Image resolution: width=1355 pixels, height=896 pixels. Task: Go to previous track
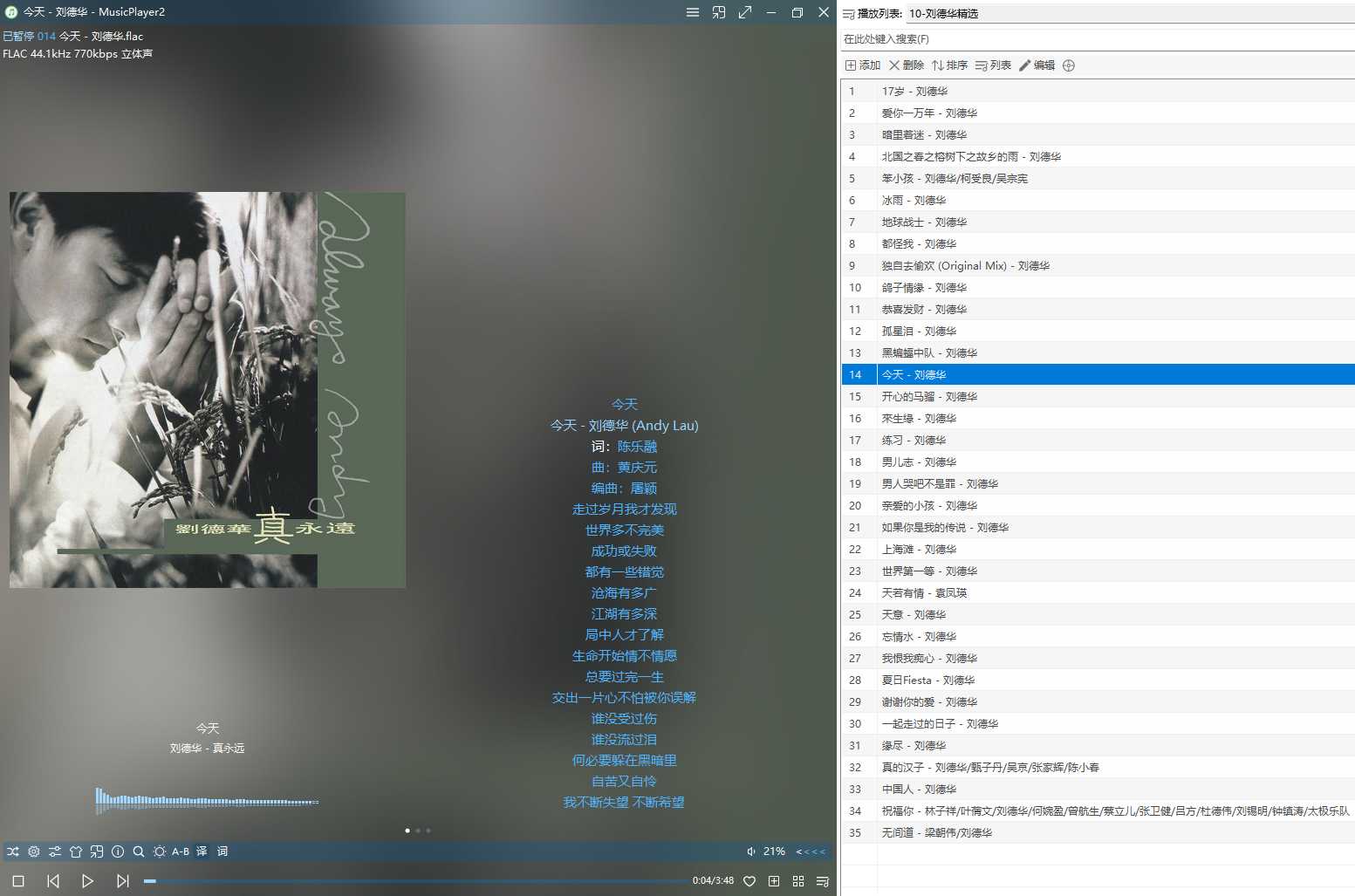53,881
